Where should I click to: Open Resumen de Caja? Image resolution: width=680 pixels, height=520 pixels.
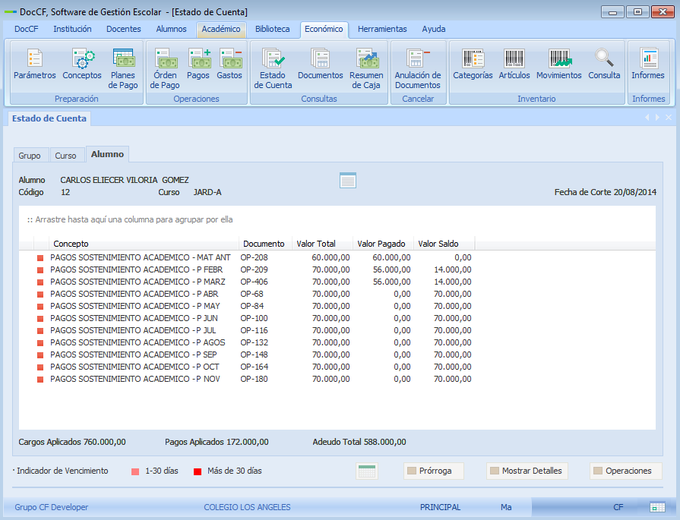pyautogui.click(x=366, y=69)
